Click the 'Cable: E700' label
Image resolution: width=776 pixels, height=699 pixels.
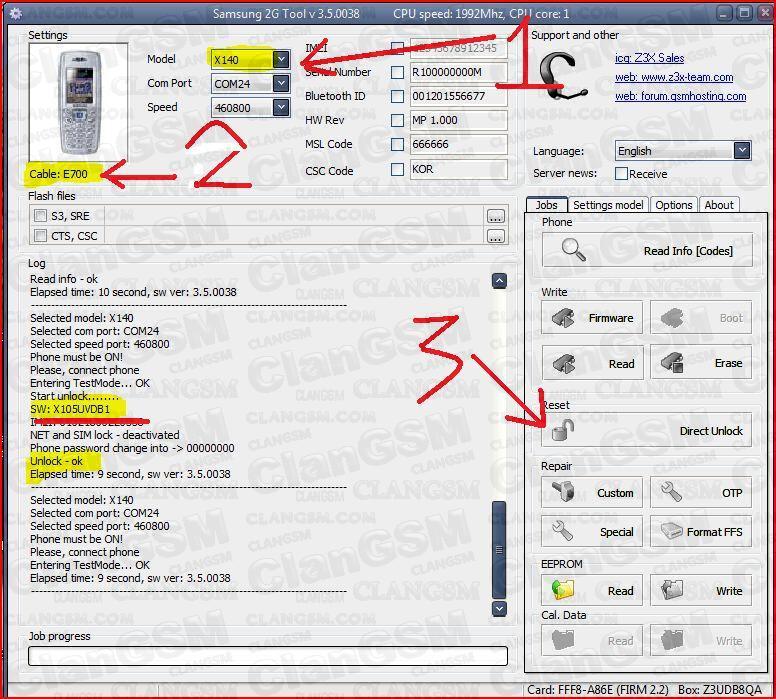click(58, 174)
